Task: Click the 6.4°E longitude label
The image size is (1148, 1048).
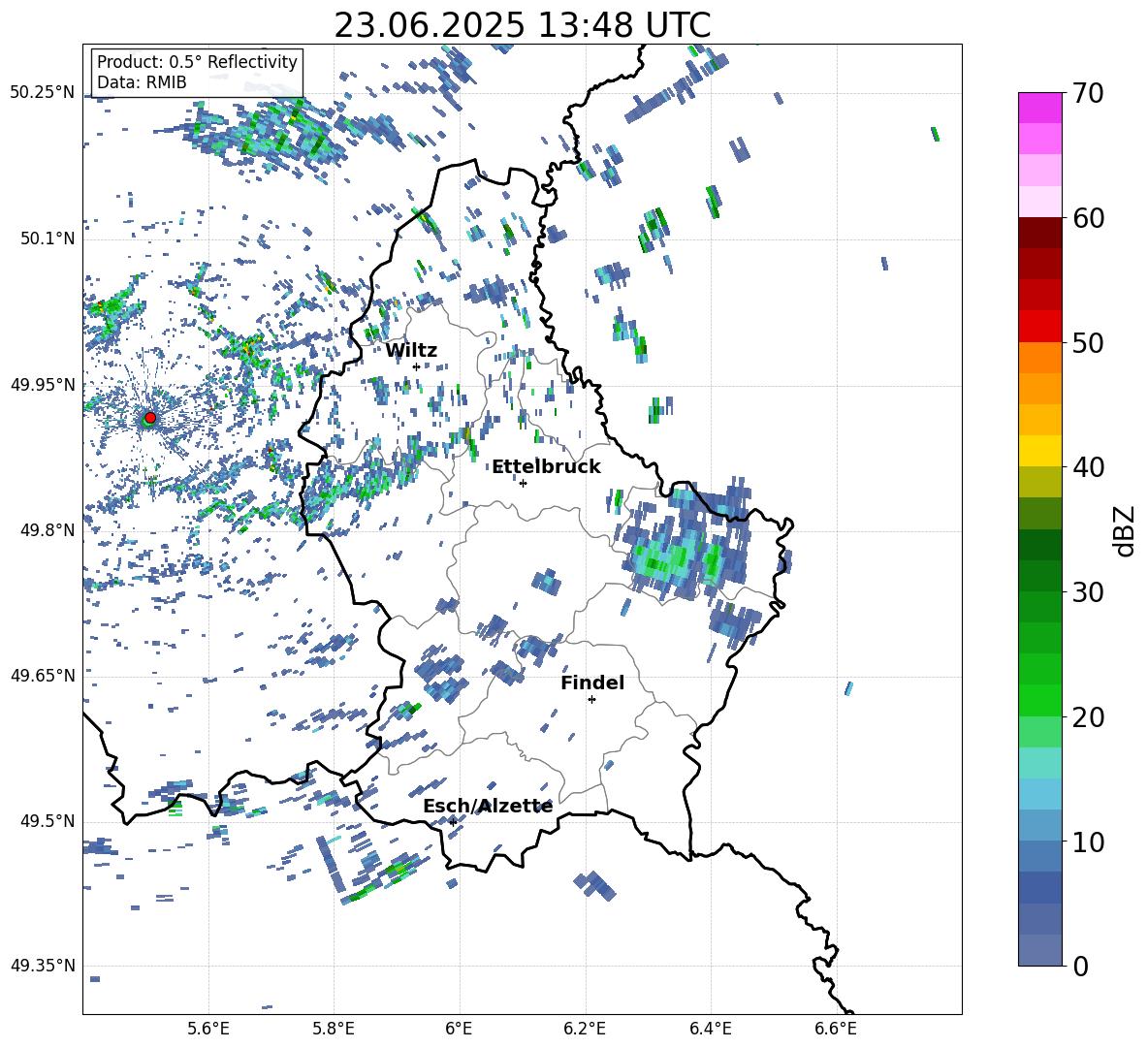Action: [710, 1029]
